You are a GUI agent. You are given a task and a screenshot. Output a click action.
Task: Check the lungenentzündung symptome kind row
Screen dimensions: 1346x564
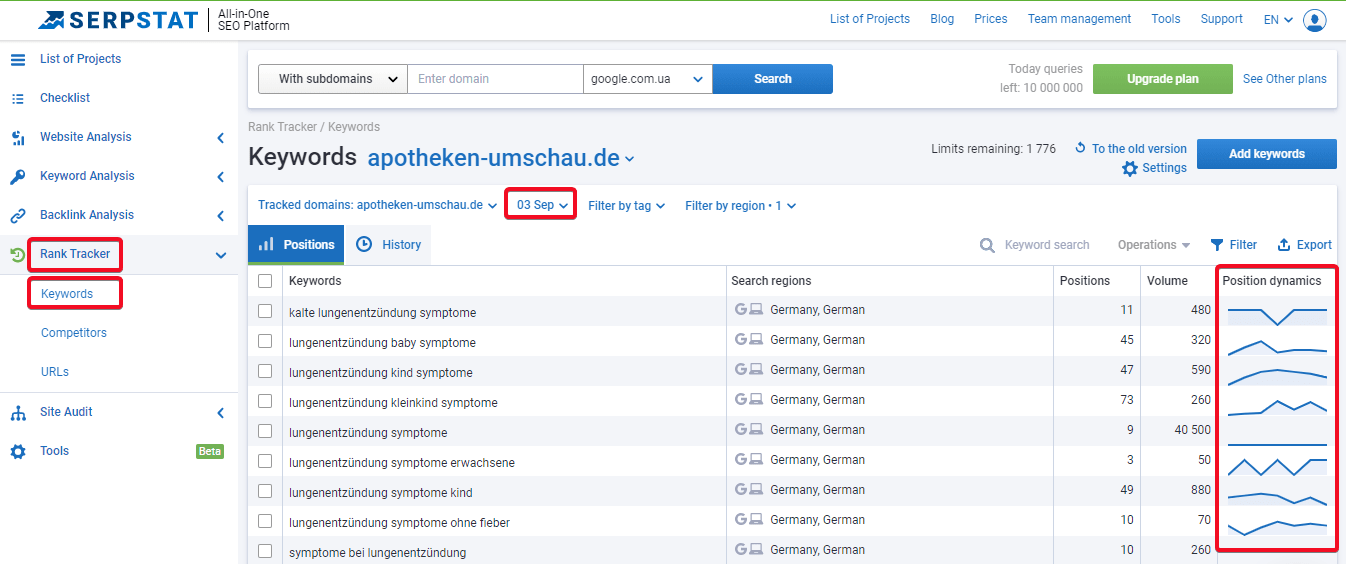265,491
